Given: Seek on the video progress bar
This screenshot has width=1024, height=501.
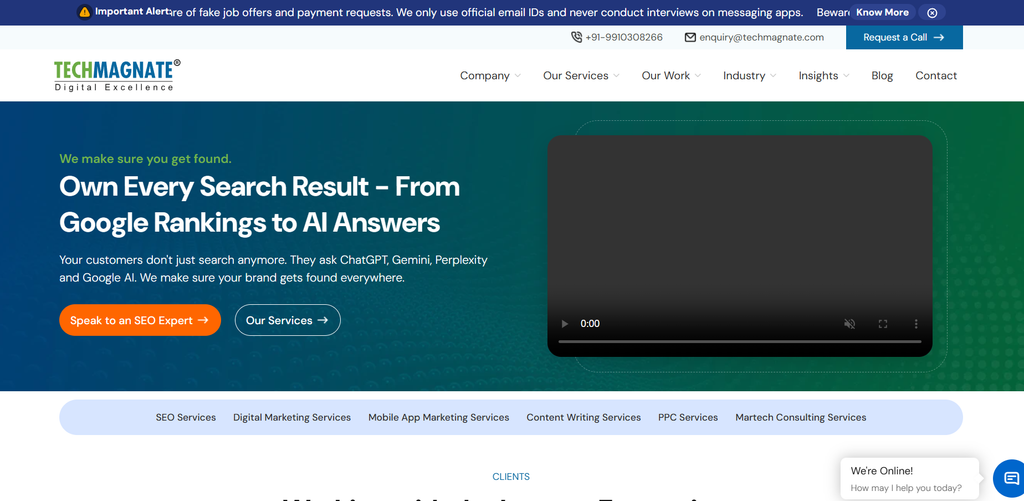Looking at the screenshot, I should tap(740, 342).
